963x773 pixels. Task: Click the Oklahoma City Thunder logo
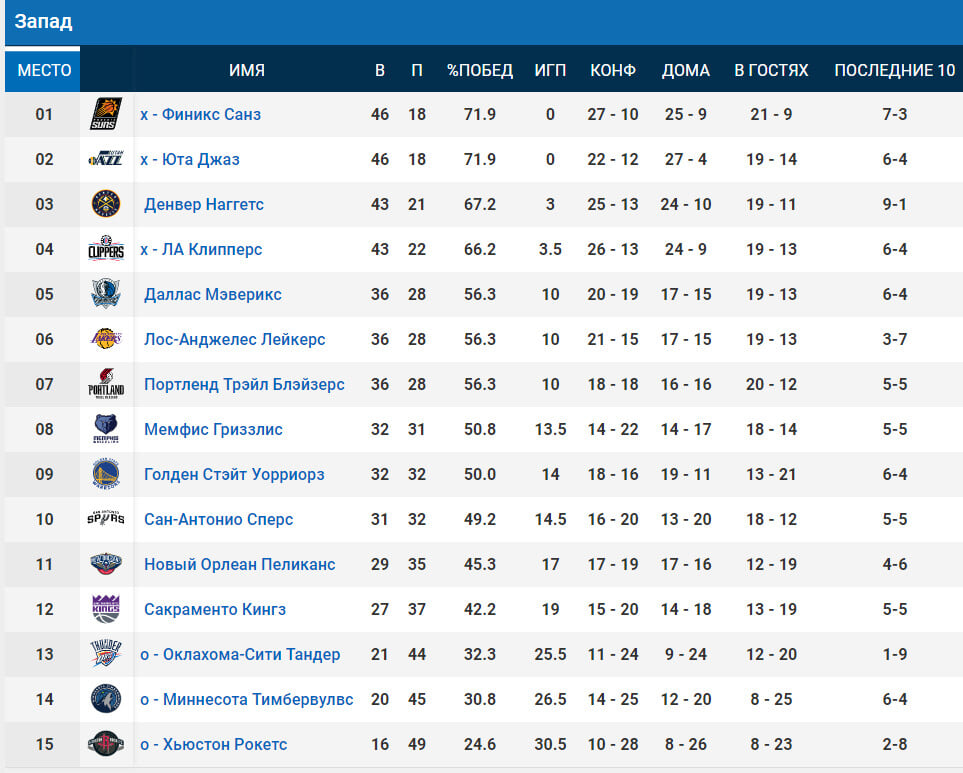click(106, 654)
